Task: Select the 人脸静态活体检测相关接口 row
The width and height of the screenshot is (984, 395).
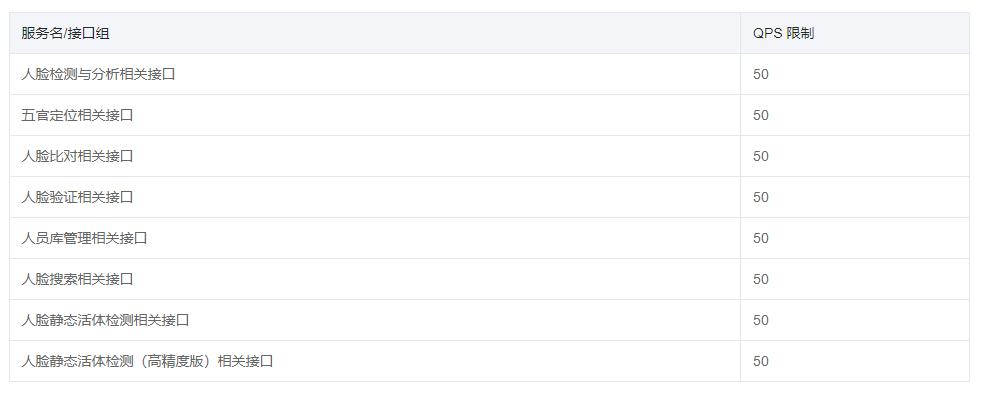Action: click(489, 320)
